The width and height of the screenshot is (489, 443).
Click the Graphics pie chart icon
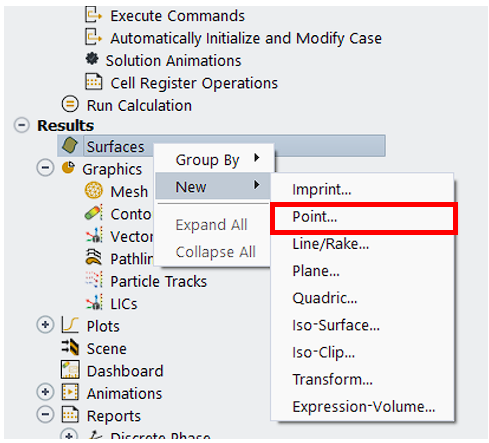(x=68, y=168)
